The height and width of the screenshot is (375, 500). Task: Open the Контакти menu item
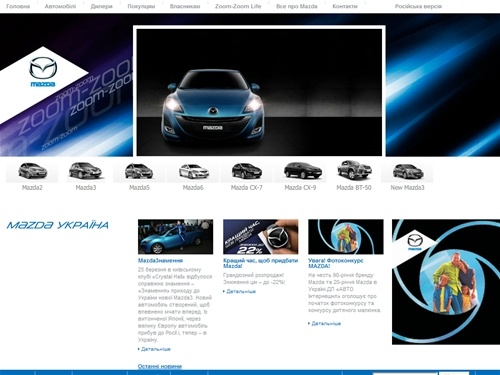pyautogui.click(x=345, y=6)
